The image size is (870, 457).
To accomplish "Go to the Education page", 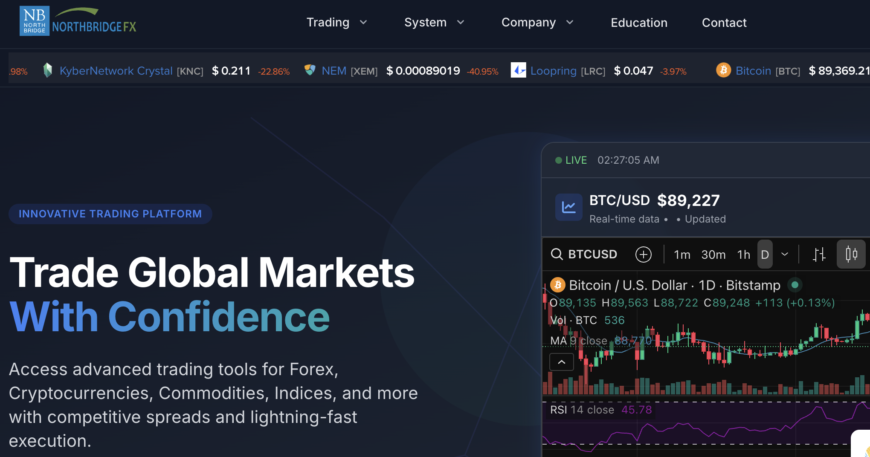I will click(638, 22).
